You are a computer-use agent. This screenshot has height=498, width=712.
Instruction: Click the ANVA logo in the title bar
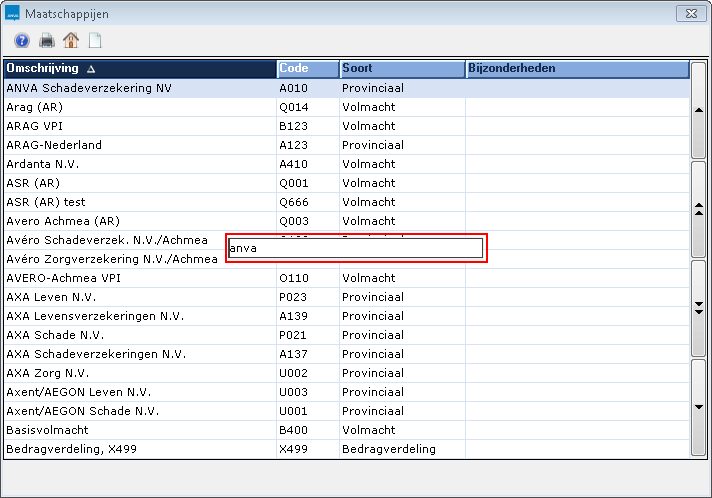[x=13, y=13]
